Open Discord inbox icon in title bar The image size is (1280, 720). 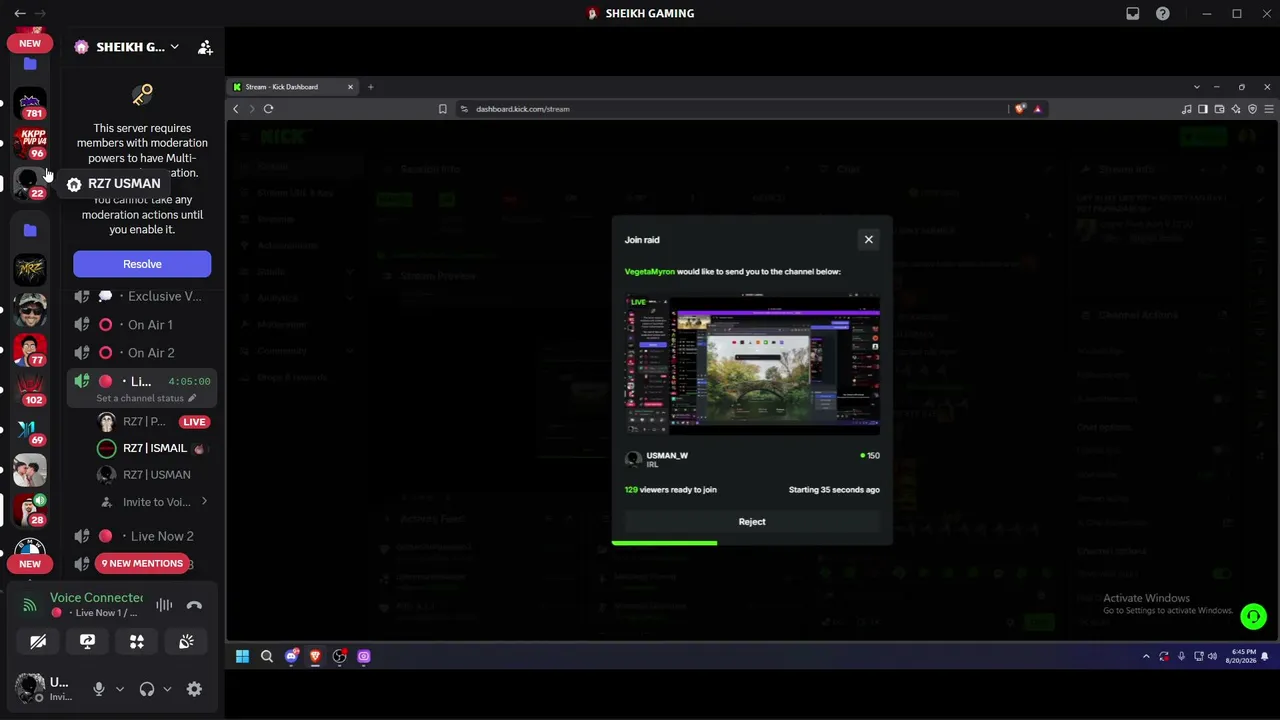tap(1133, 13)
